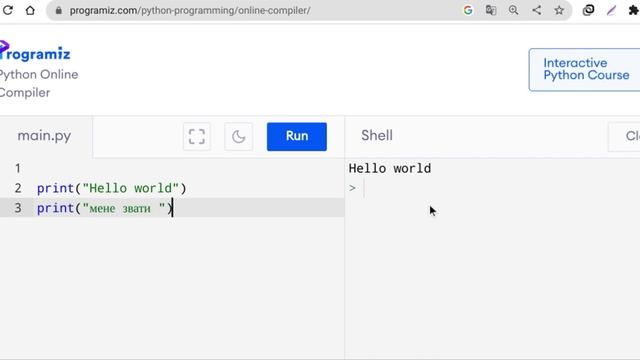Viewport: 640px width, 360px height.
Task: Toggle fullscreen editor mode
Action: point(197,136)
